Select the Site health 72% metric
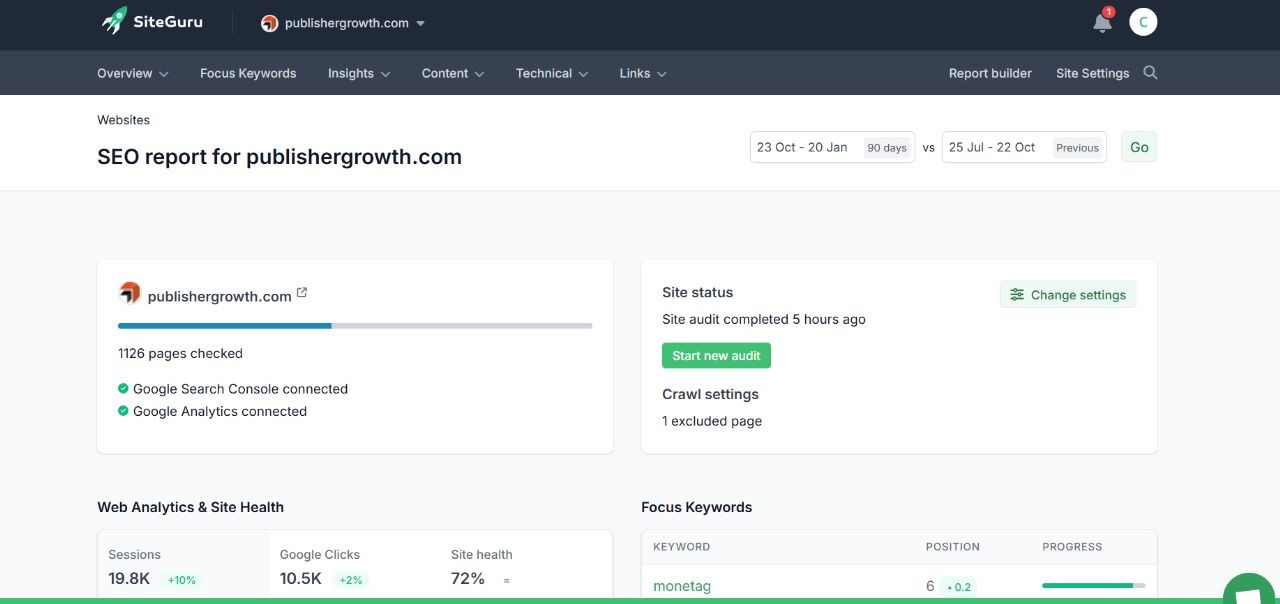 click(525, 567)
